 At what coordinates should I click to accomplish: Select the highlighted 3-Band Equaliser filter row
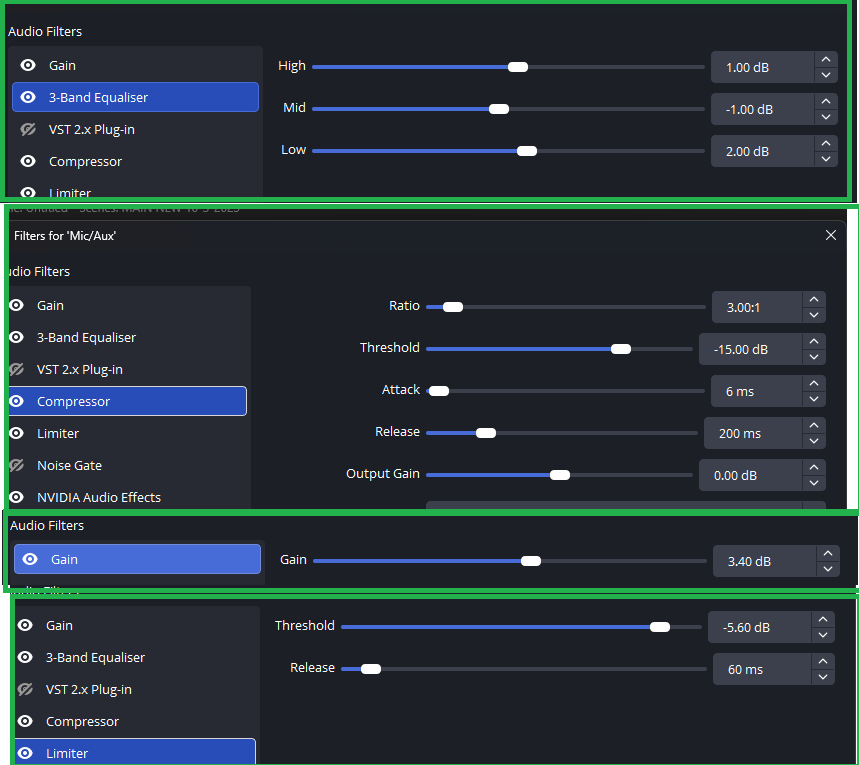tap(135, 97)
